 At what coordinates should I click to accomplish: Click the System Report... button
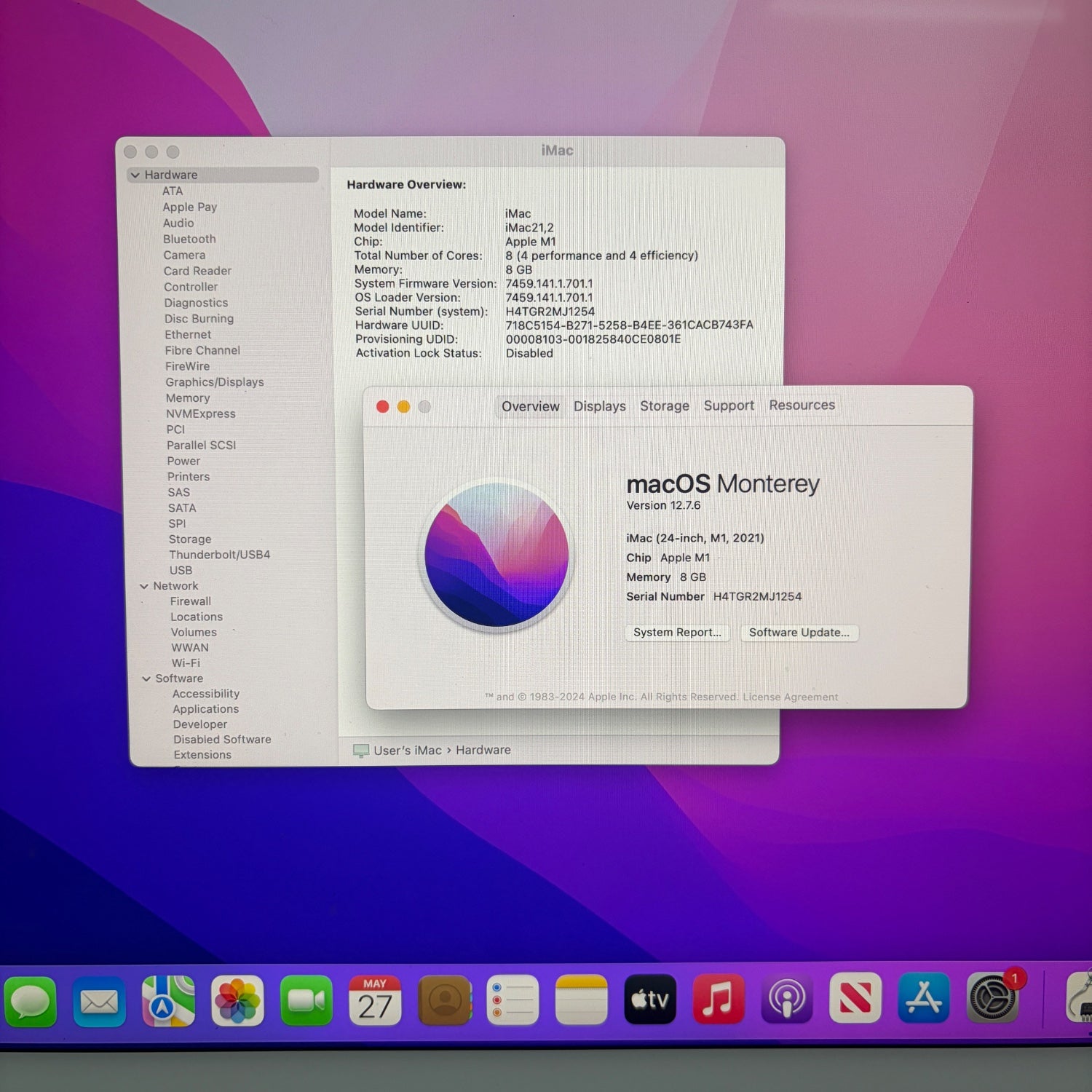pyautogui.click(x=677, y=633)
